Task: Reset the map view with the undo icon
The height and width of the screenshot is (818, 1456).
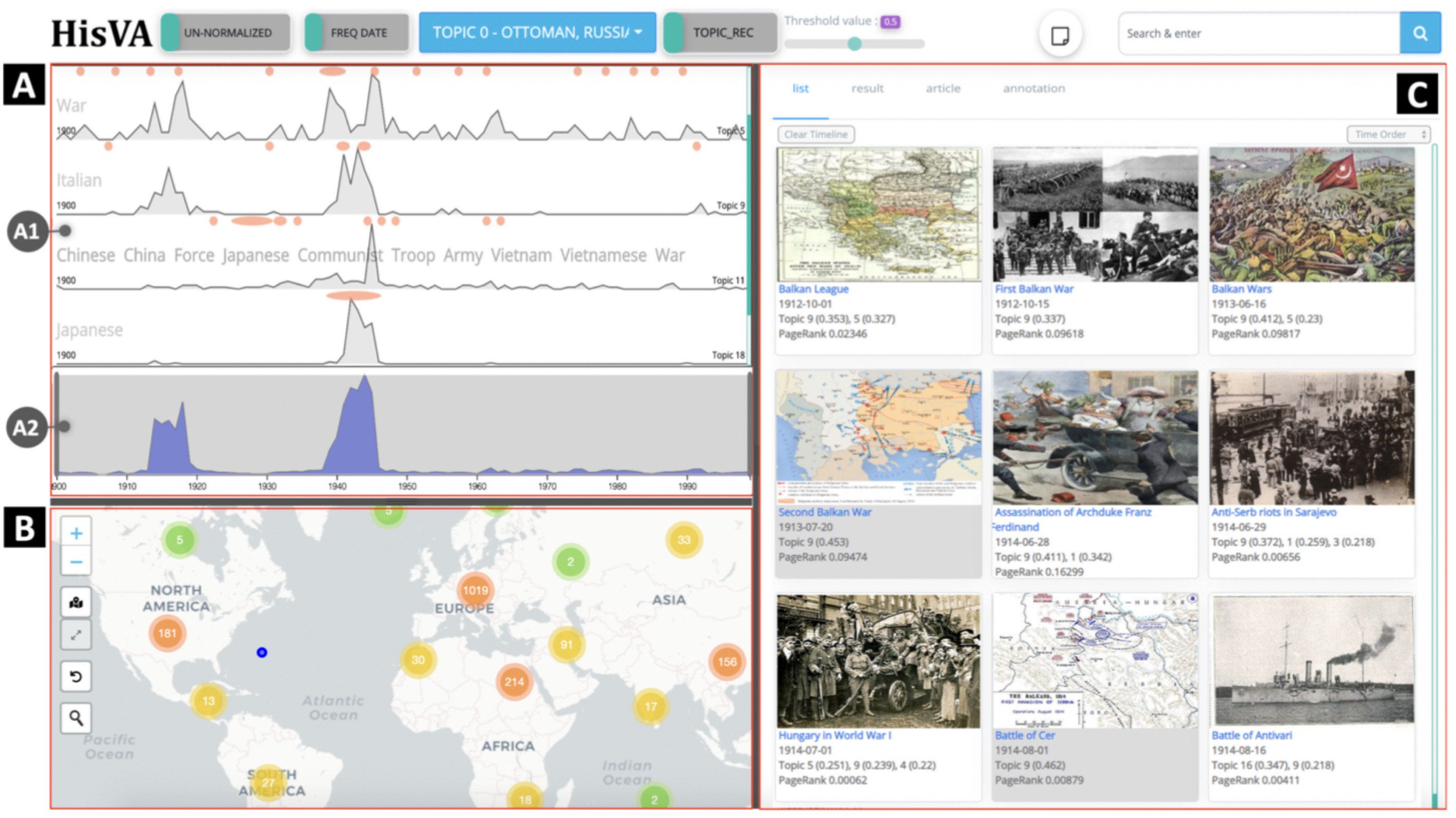Action: coord(76,676)
